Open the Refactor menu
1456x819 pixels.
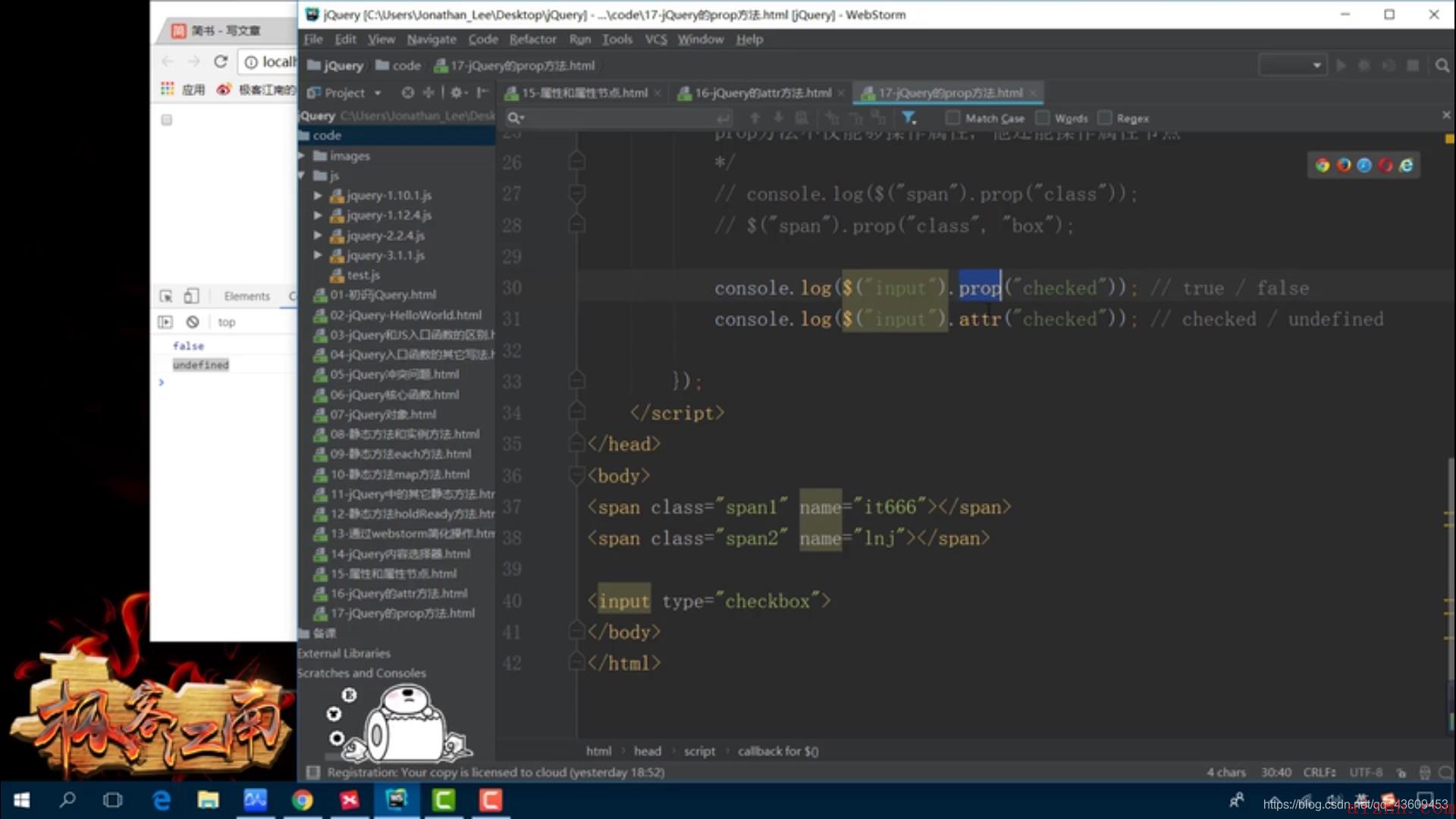tap(532, 39)
